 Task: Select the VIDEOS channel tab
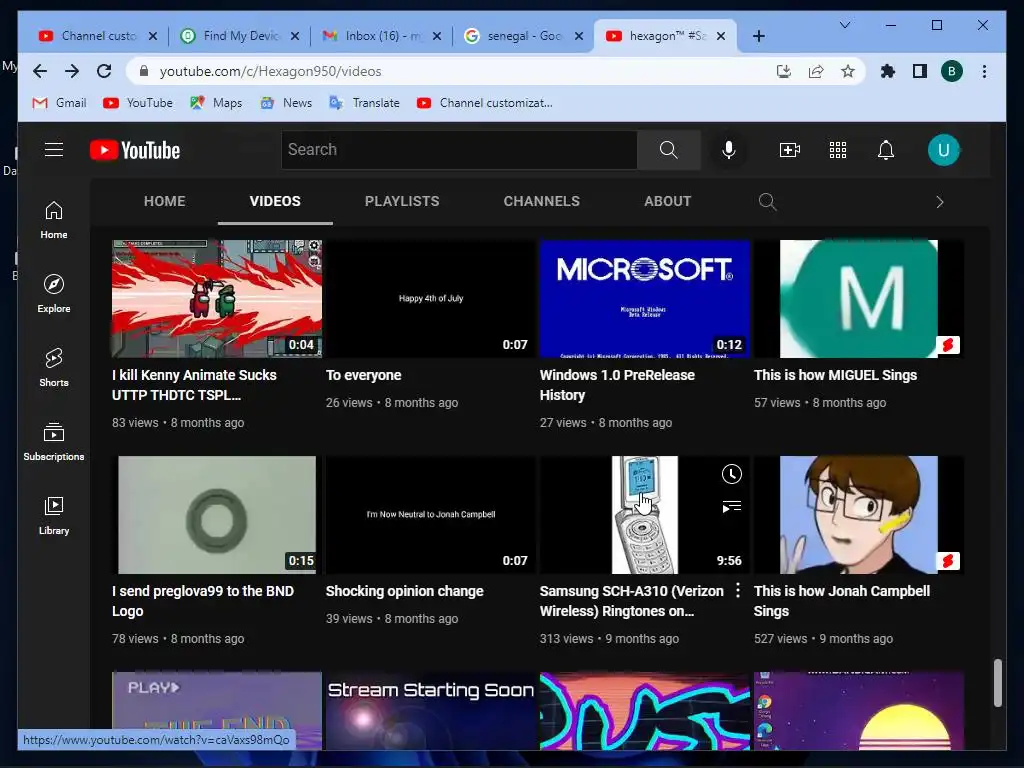click(275, 201)
